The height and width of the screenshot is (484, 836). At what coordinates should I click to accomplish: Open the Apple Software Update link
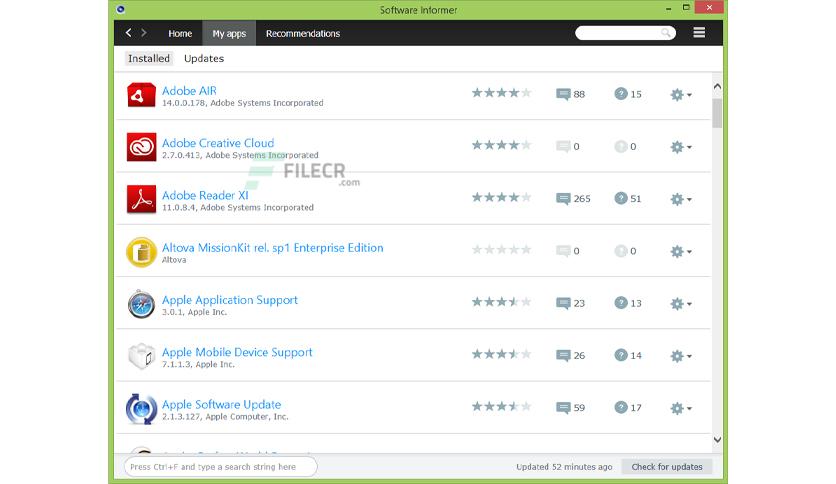pyautogui.click(x=221, y=404)
